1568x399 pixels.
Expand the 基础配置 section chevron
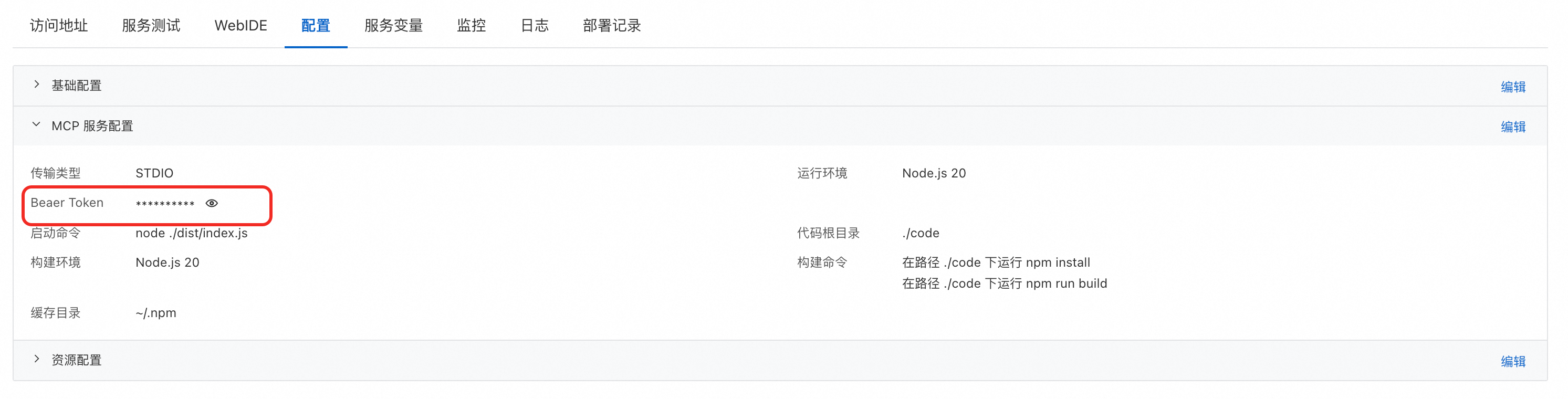[x=37, y=85]
